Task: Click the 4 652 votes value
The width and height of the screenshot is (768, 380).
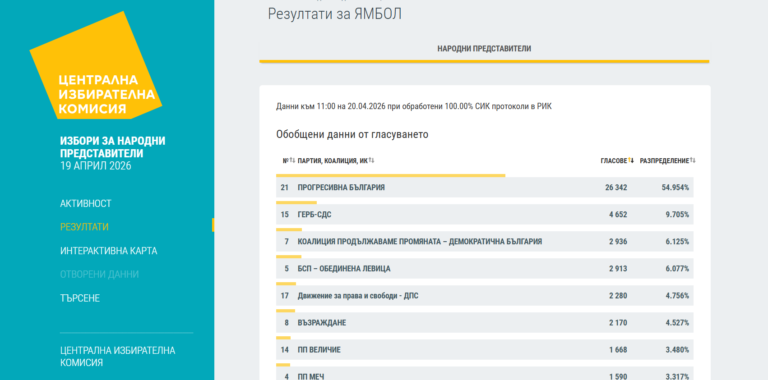Action: (x=618, y=214)
